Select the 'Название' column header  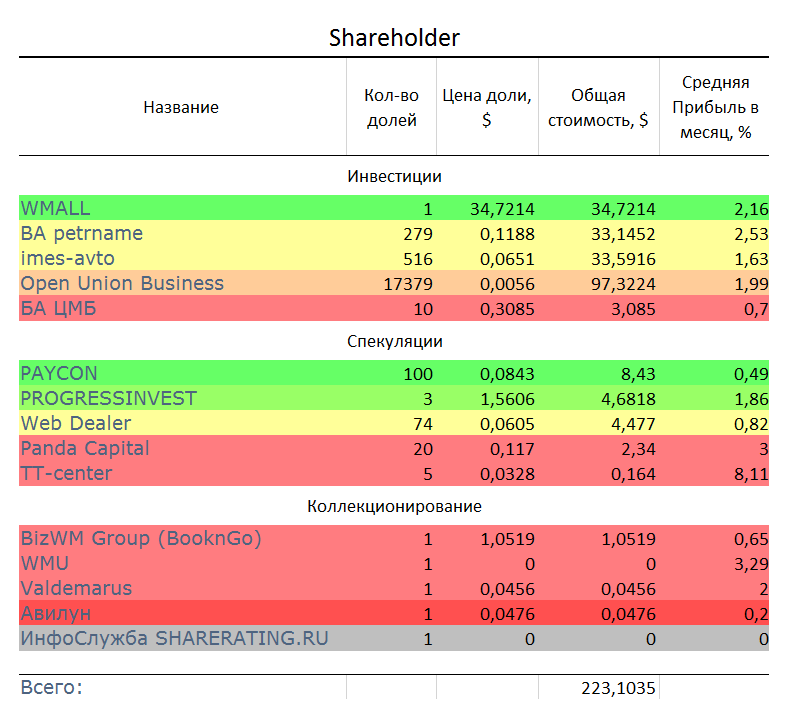(x=181, y=107)
